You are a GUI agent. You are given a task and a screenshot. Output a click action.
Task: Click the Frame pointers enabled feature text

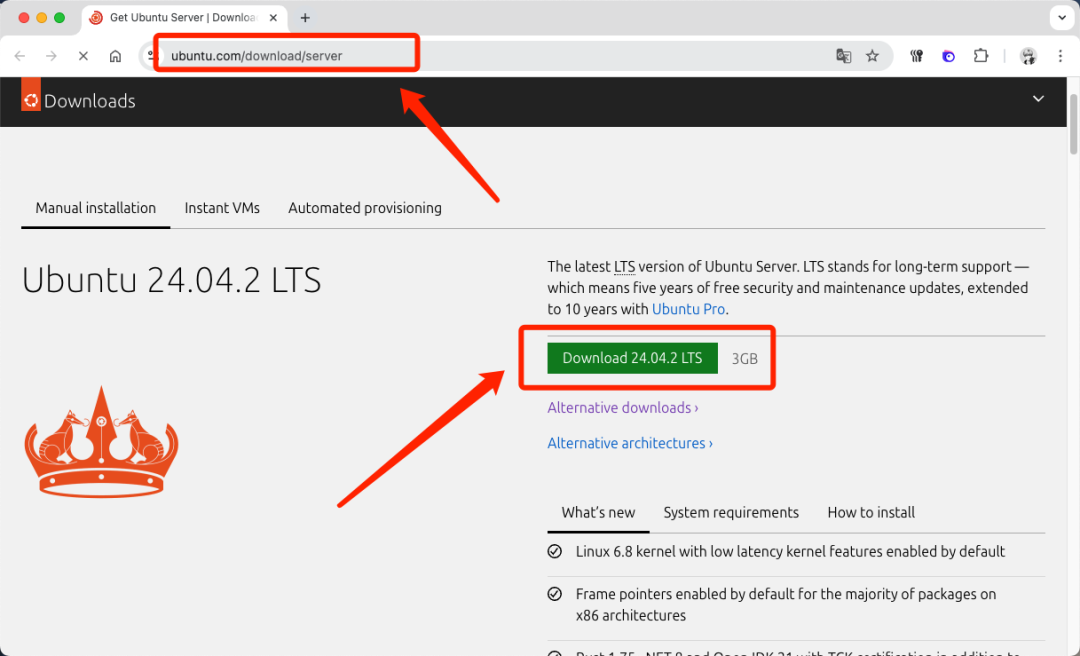click(786, 605)
